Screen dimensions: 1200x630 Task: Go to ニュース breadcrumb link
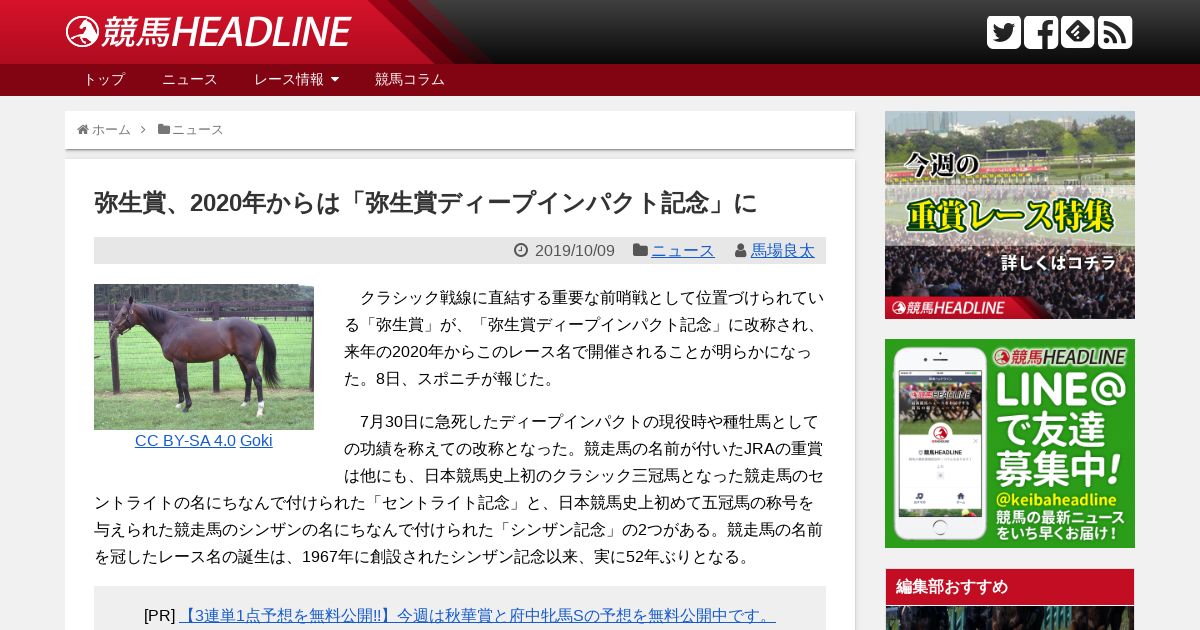pyautogui.click(x=197, y=129)
